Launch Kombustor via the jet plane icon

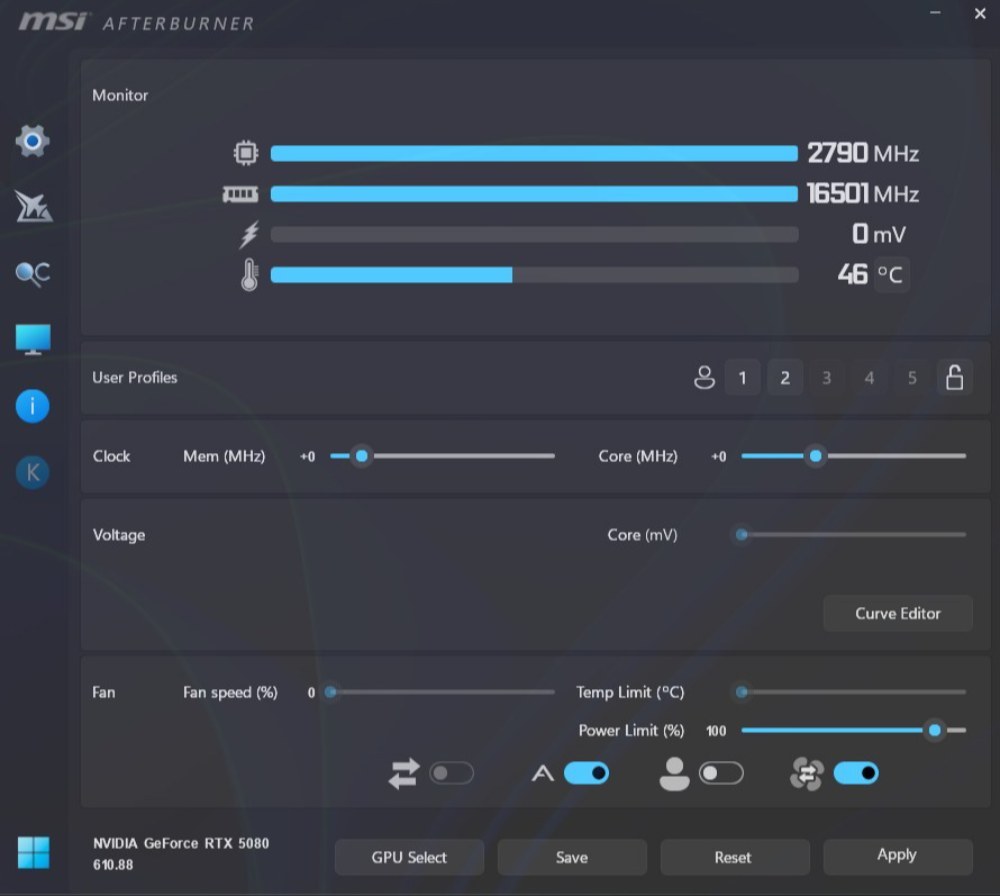(33, 207)
